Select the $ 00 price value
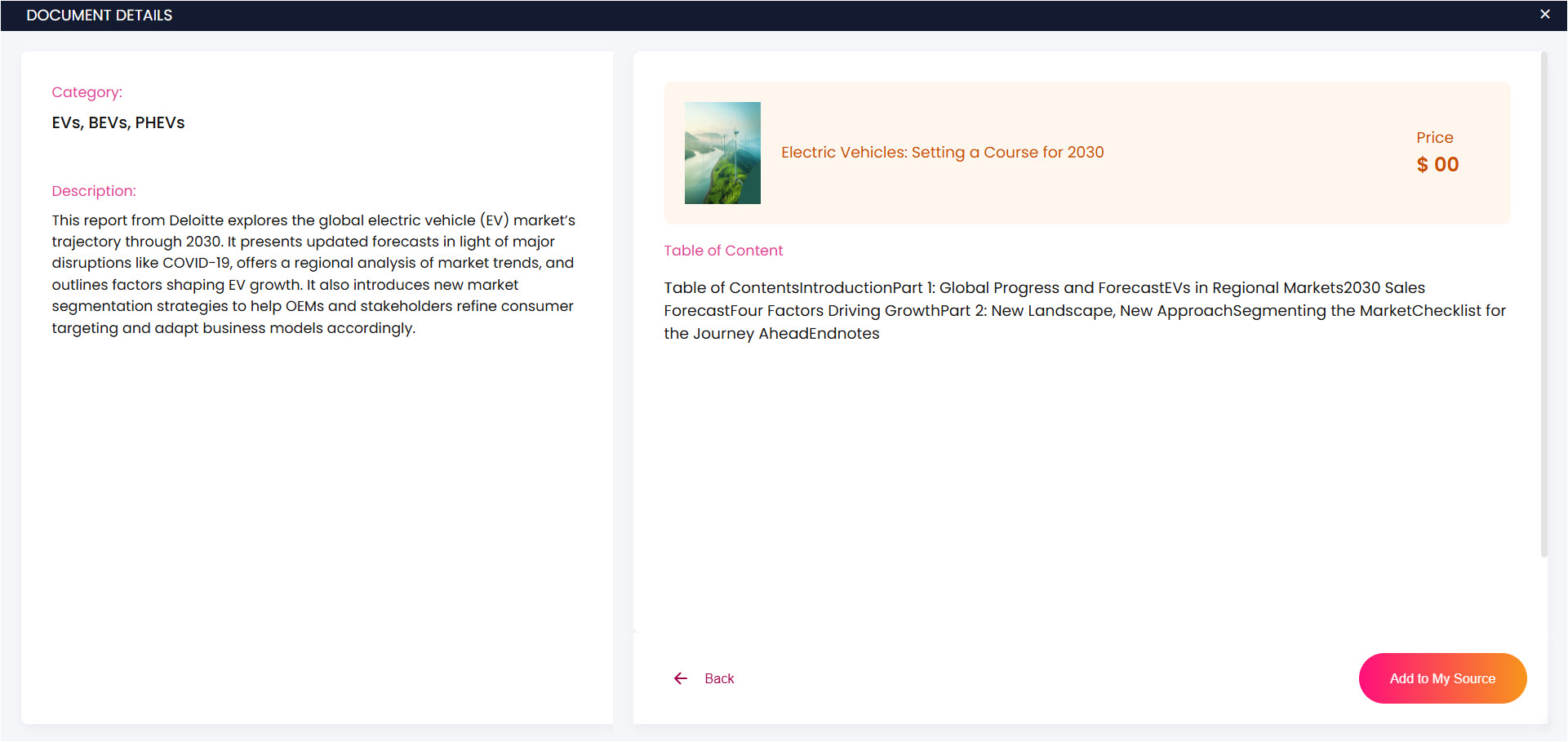 tap(1437, 165)
